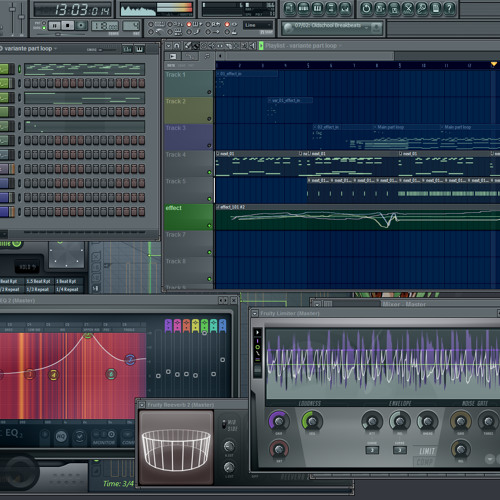Viewport: 500px width, 500px height.
Task: Mute Track 4 using its green dot toggle
Action: pos(209,172)
